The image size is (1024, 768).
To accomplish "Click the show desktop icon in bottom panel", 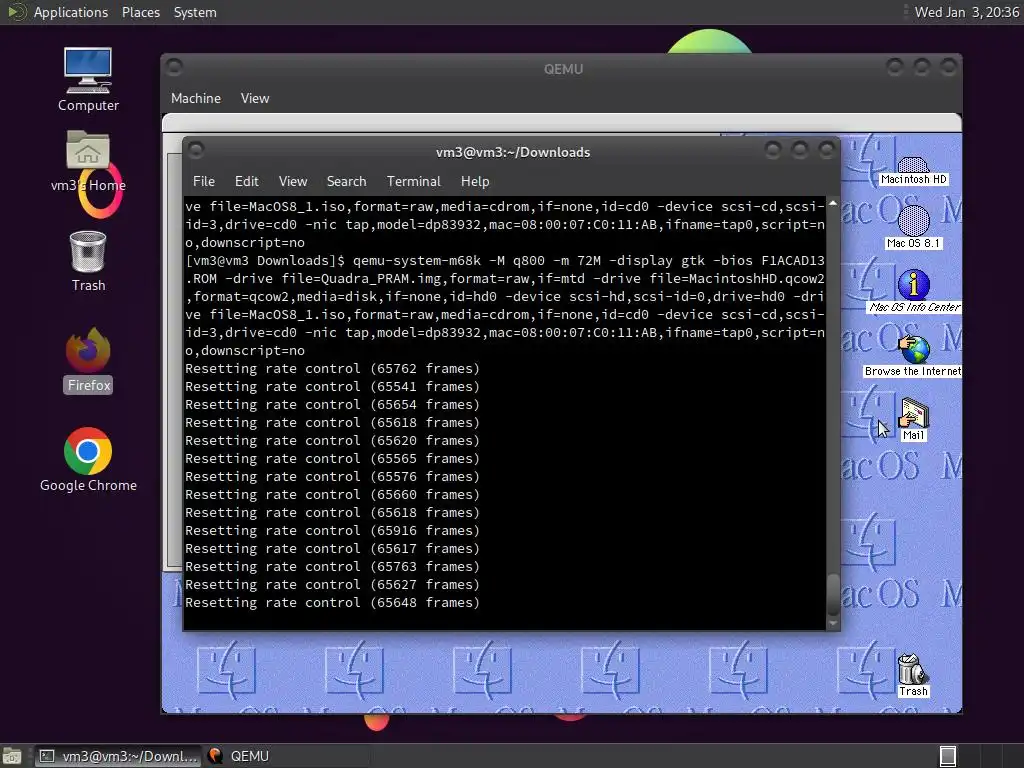I will [x=12, y=756].
